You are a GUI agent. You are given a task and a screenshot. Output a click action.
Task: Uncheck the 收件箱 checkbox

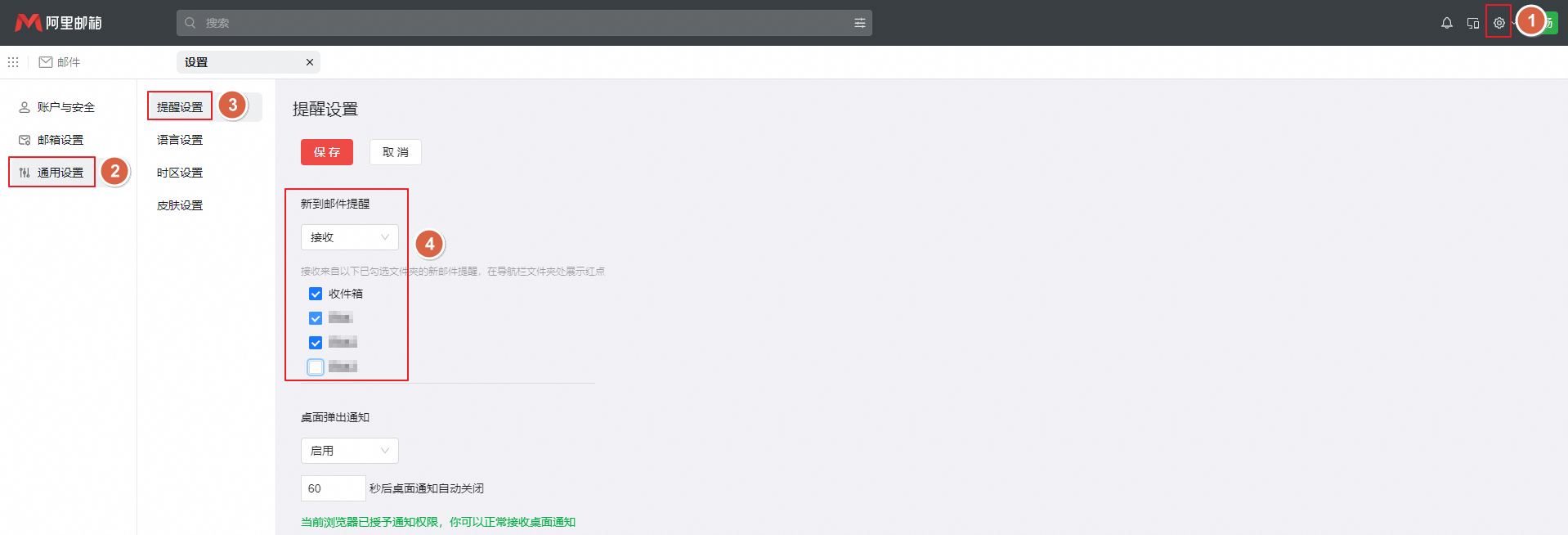click(316, 294)
